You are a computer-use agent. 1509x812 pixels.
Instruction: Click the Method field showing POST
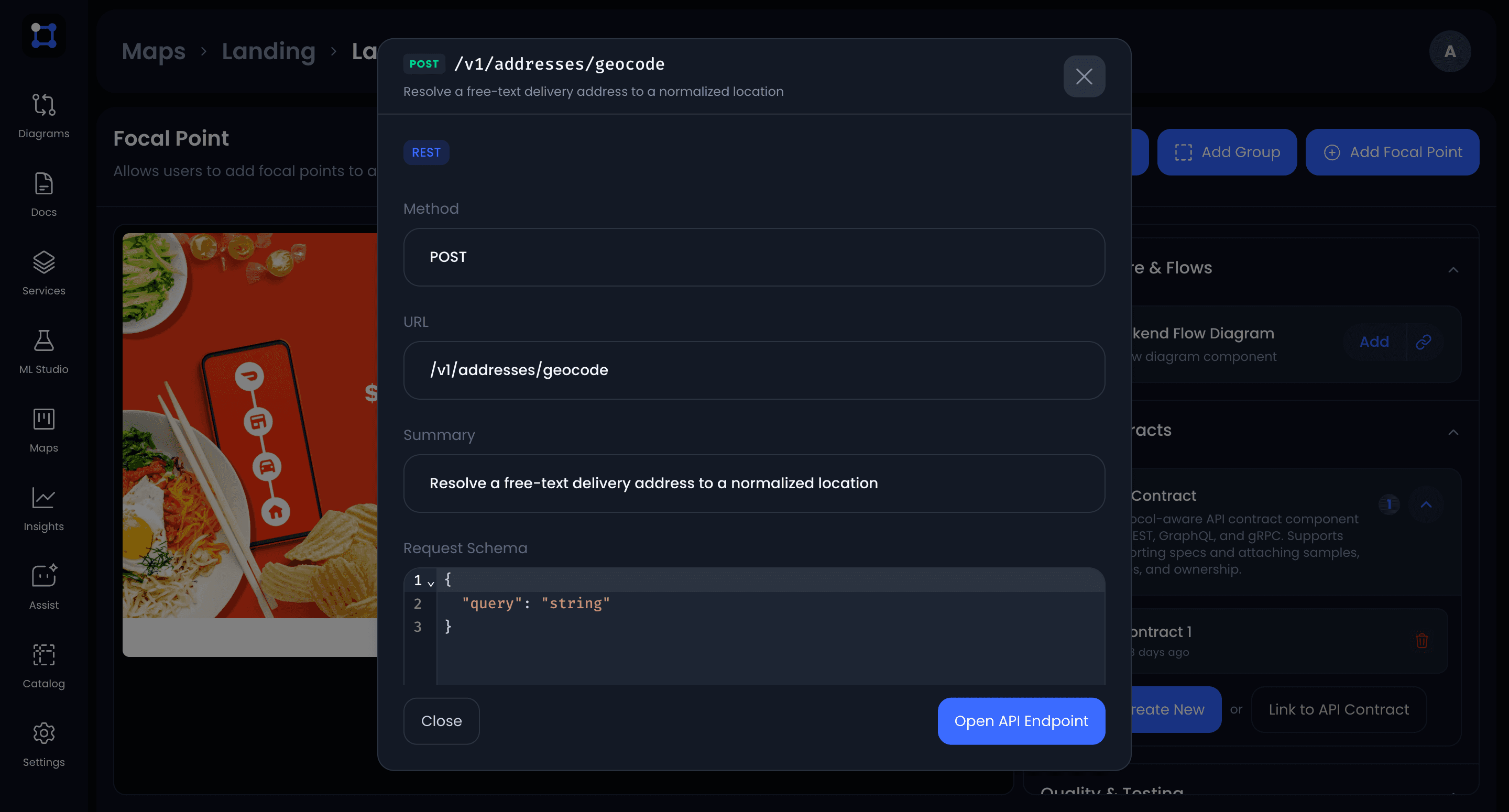tap(754, 257)
